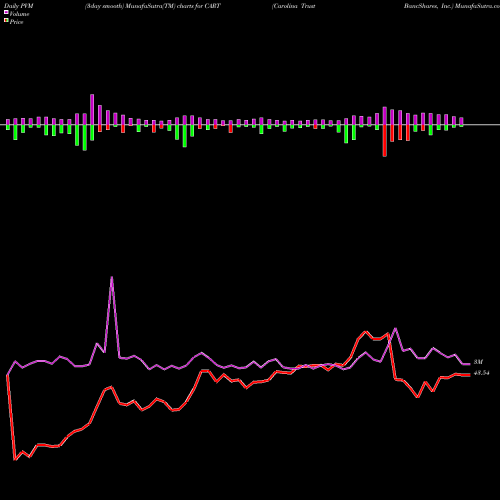Click the tallest purple upward bar

[92, 110]
